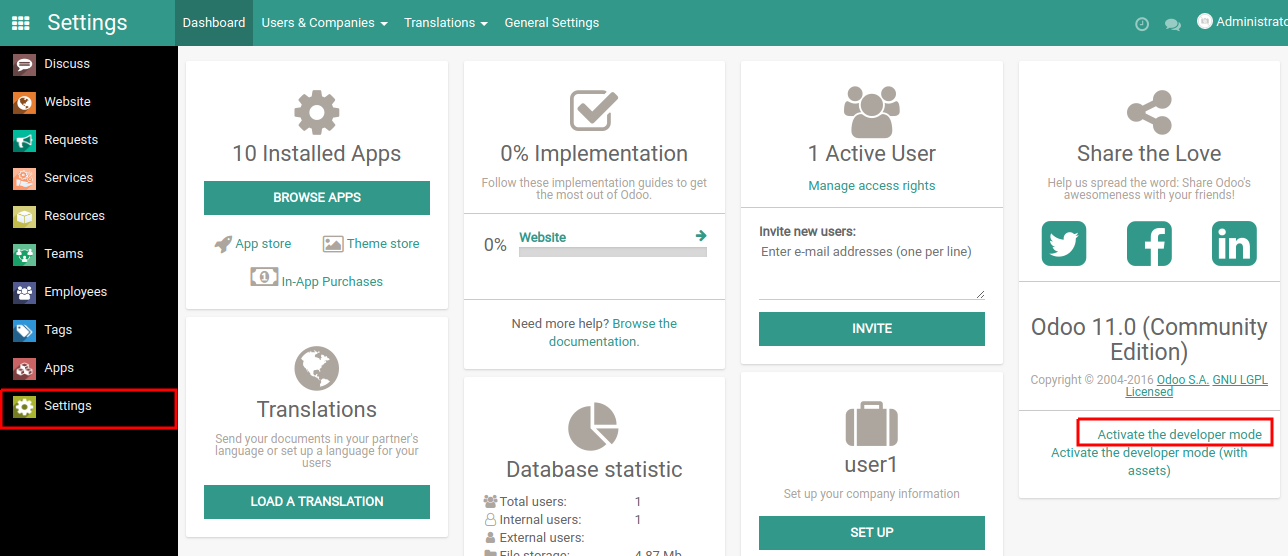Click the SET UP company button
1288x556 pixels.
872,533
